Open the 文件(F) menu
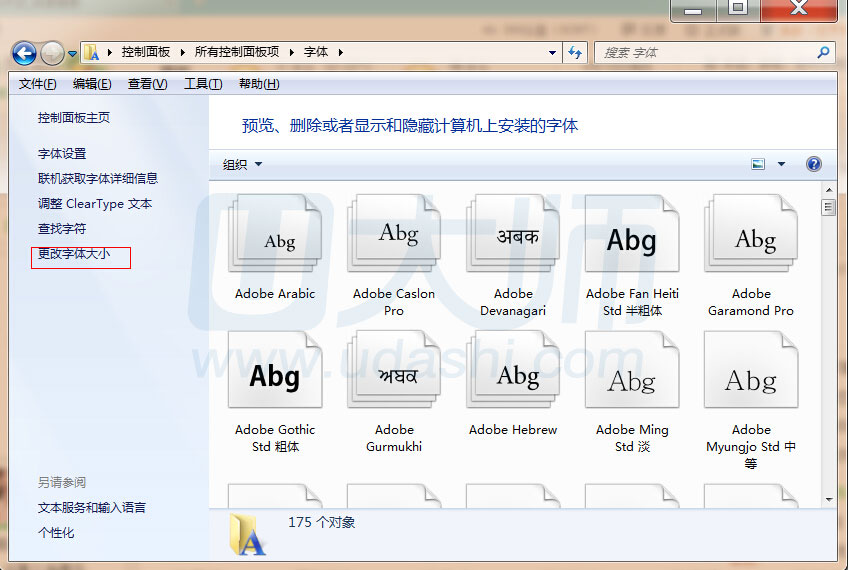848x570 pixels. tap(38, 84)
